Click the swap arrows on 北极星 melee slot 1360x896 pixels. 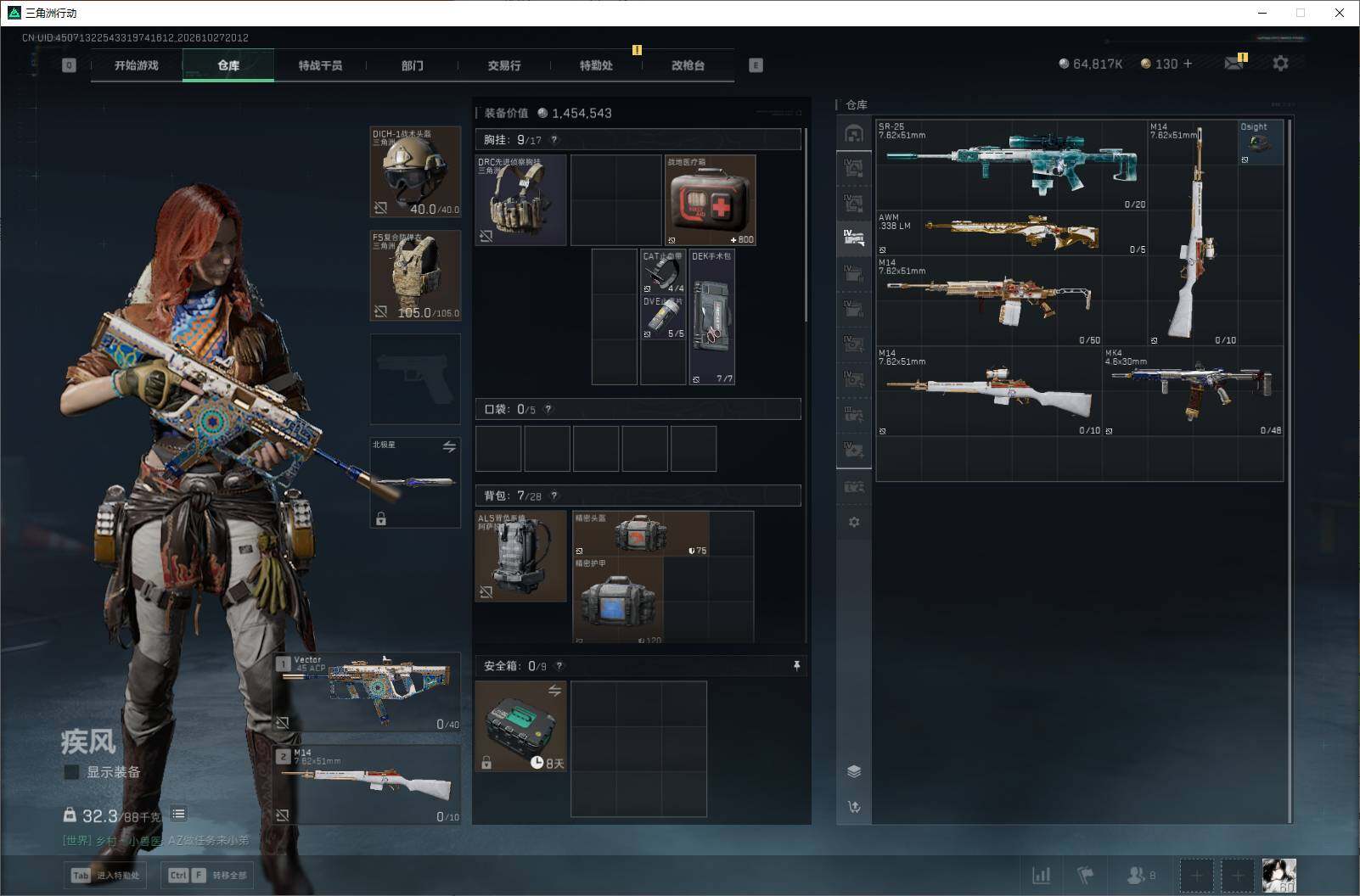449,446
